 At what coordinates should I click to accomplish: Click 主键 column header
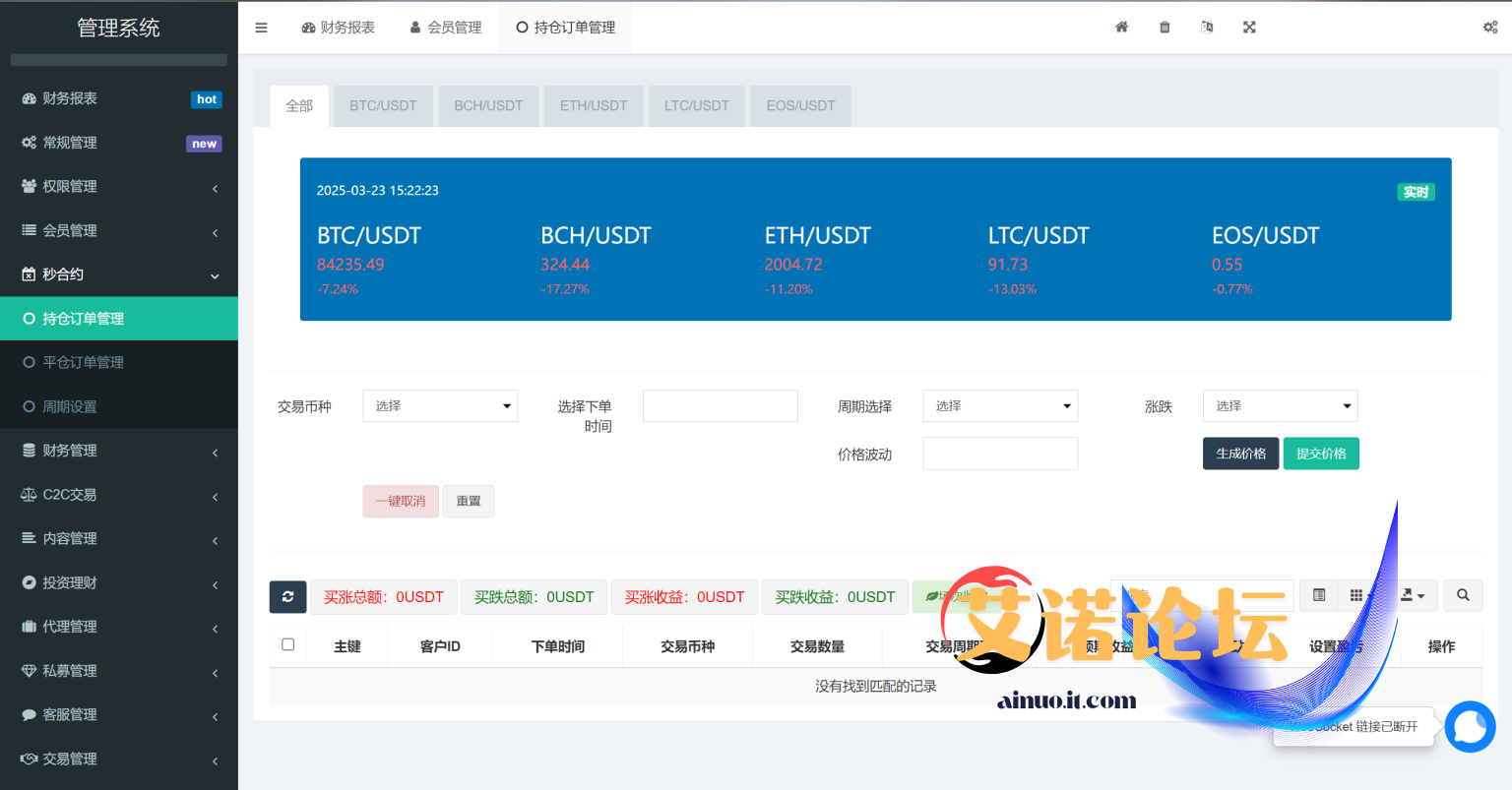point(347,646)
